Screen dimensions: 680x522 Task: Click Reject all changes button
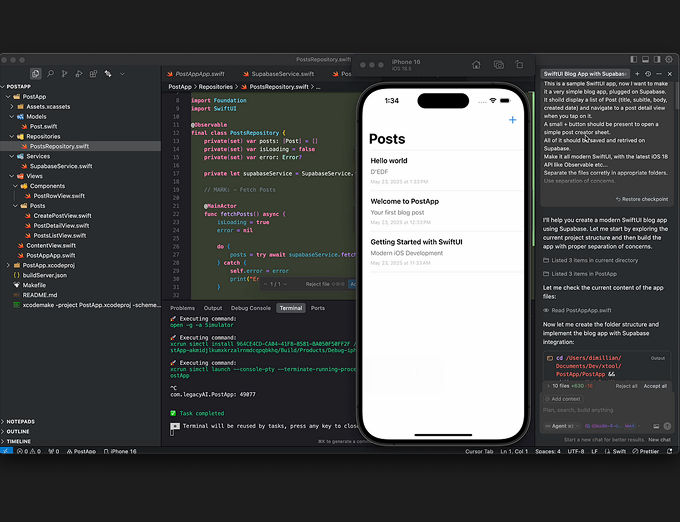[x=626, y=386]
